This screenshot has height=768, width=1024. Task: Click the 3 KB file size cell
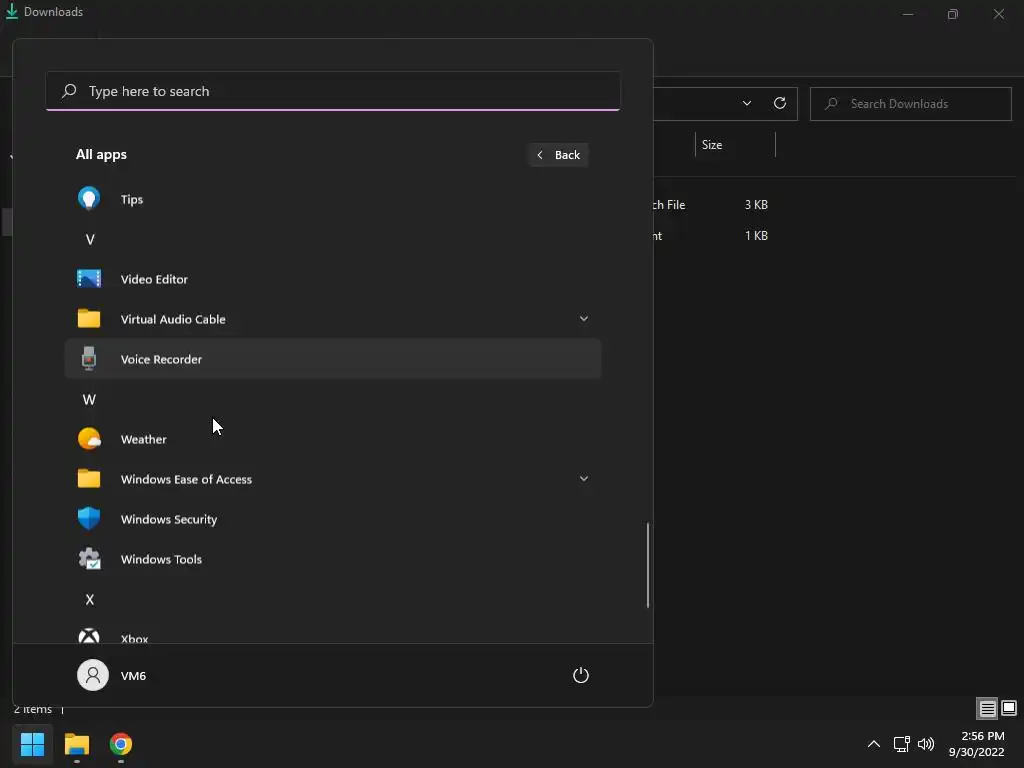[x=756, y=204]
